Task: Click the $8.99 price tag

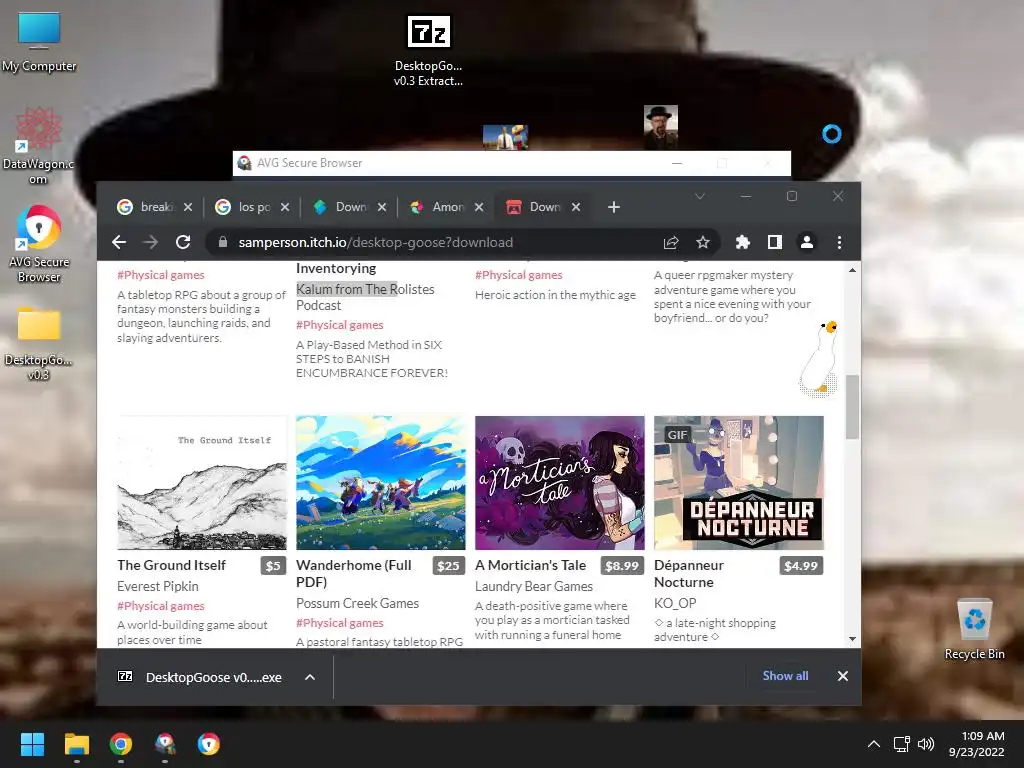Action: (622, 566)
